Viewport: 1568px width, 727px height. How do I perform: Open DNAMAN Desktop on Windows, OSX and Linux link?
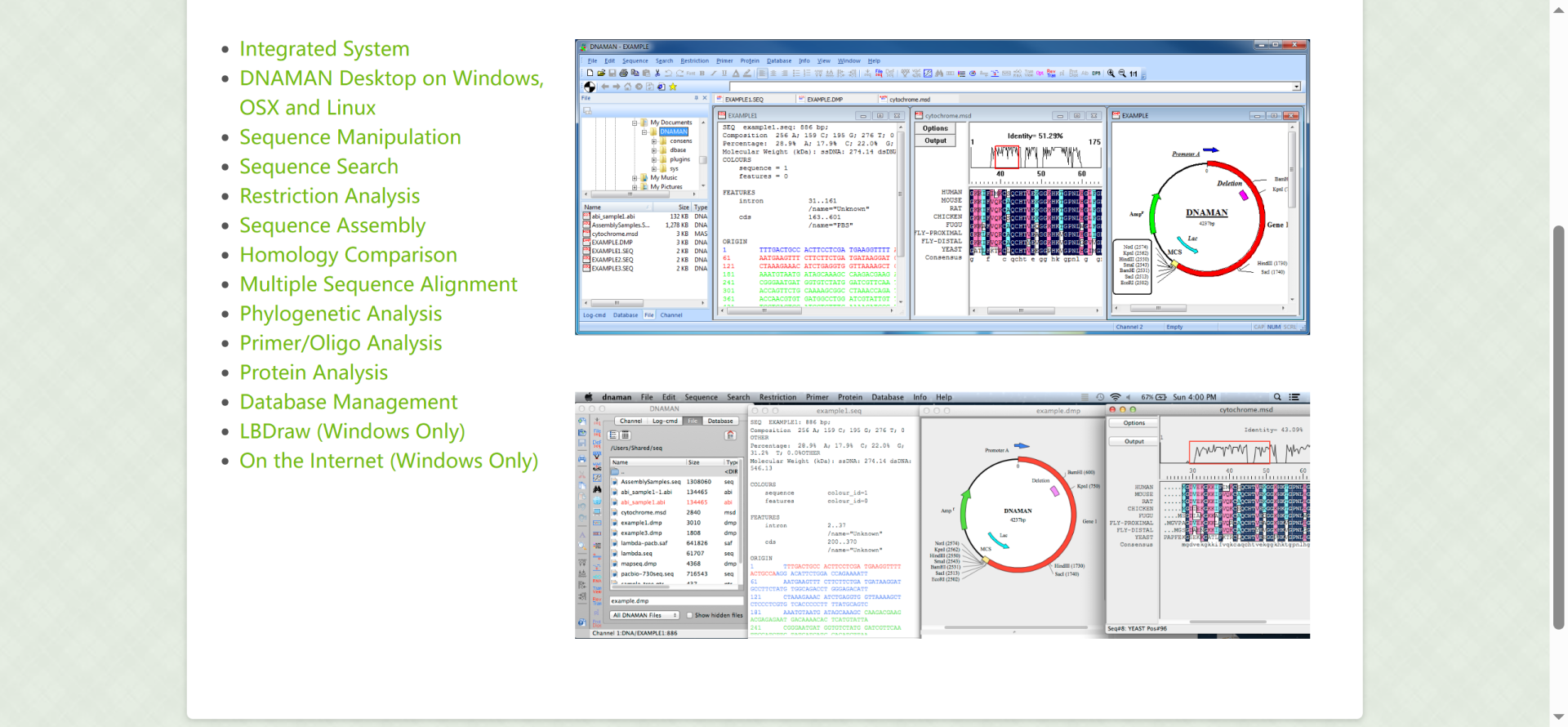(x=391, y=93)
